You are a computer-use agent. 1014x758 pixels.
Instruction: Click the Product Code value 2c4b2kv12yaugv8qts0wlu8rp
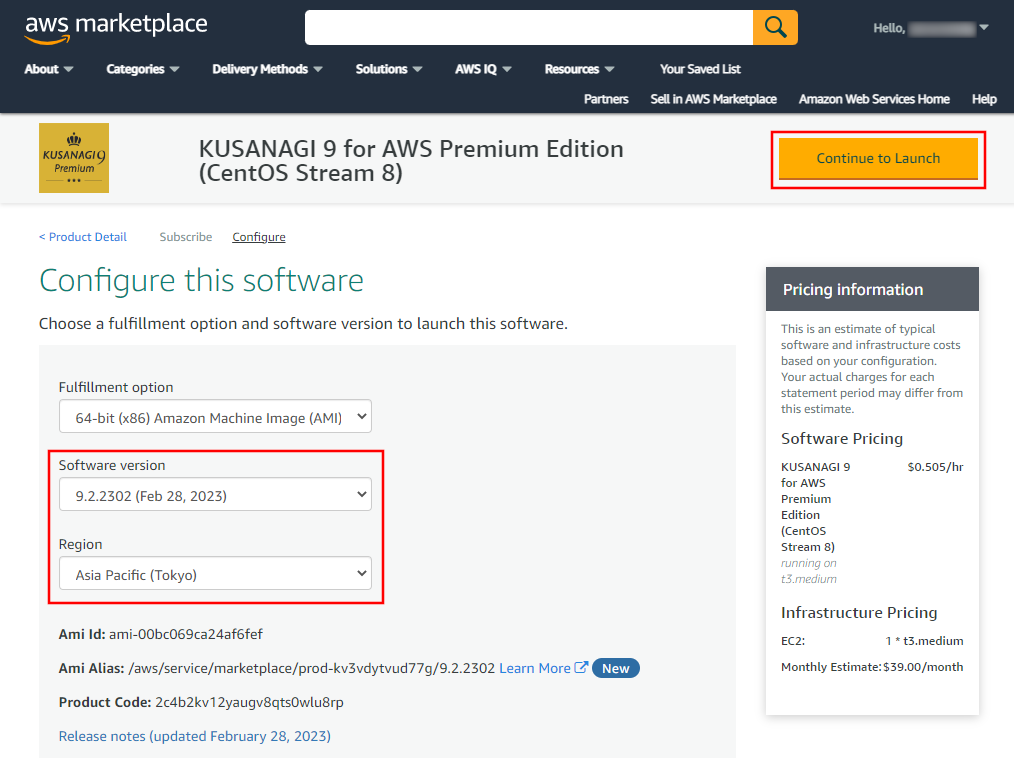point(250,702)
